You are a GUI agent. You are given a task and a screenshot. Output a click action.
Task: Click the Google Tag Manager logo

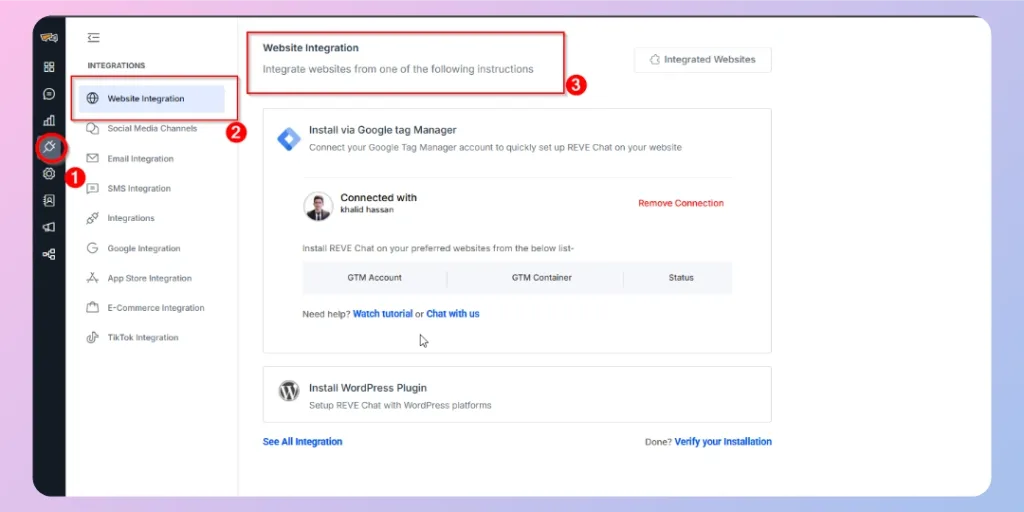tap(289, 139)
